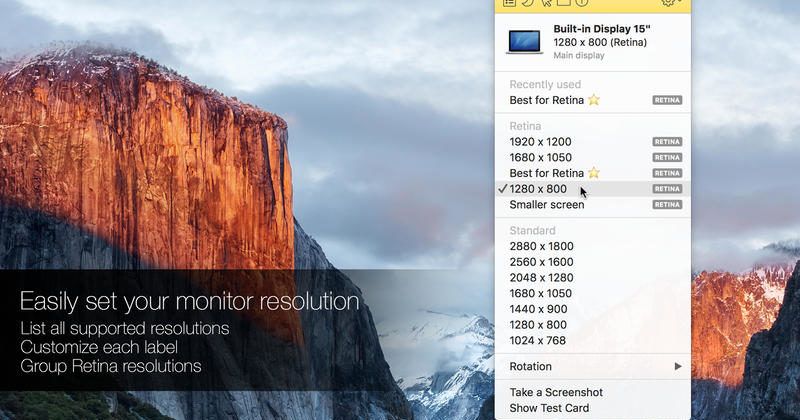Click the RETINA badge on the Smaller screen row
The image size is (800, 420).
(667, 205)
